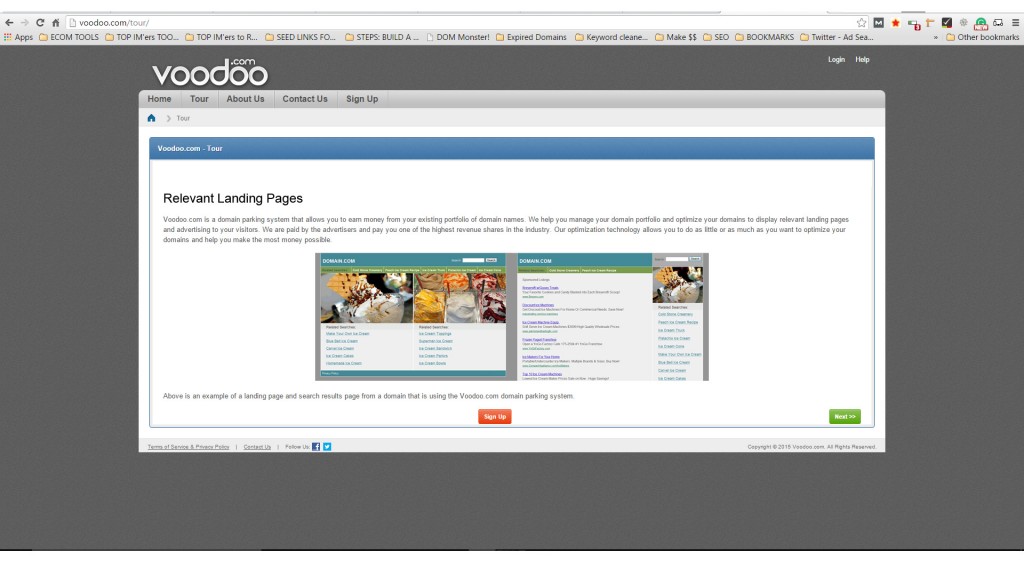Open the SEO bookmark folder
This screenshot has height=576, width=1024.
click(716, 37)
